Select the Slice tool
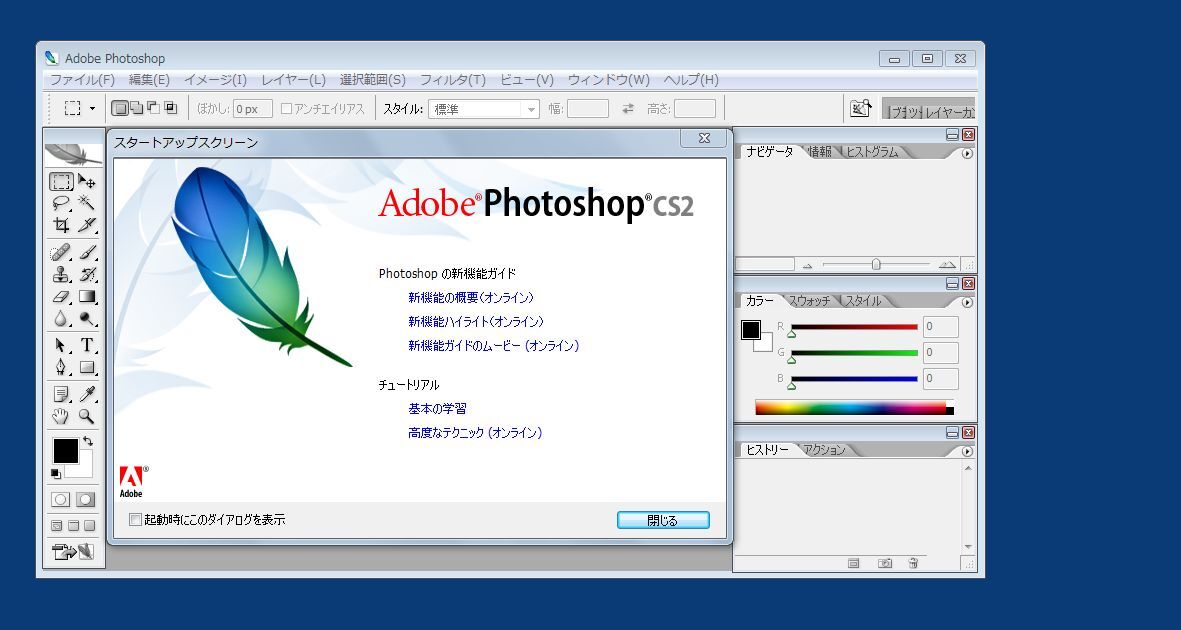This screenshot has height=630, width=1181. (87, 225)
